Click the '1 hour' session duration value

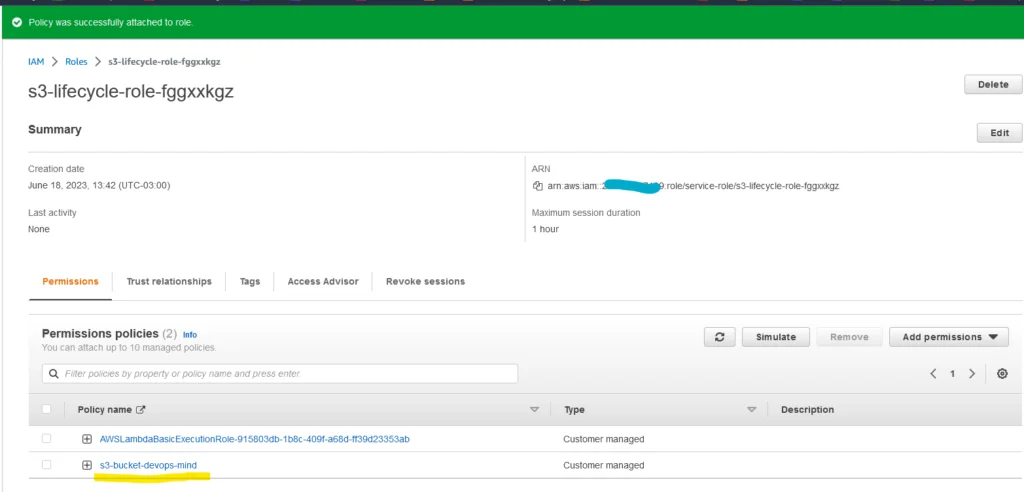pyautogui.click(x=545, y=229)
